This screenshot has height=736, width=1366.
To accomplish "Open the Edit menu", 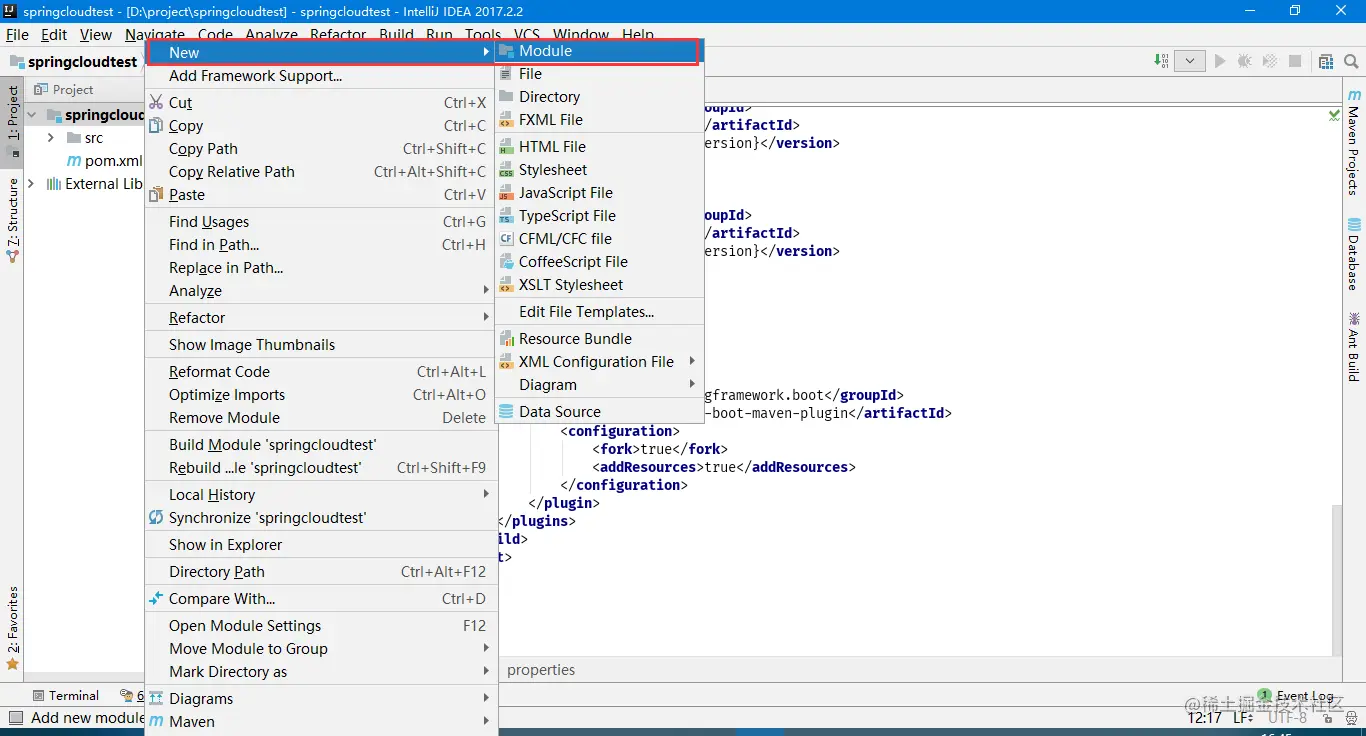I will 54,34.
